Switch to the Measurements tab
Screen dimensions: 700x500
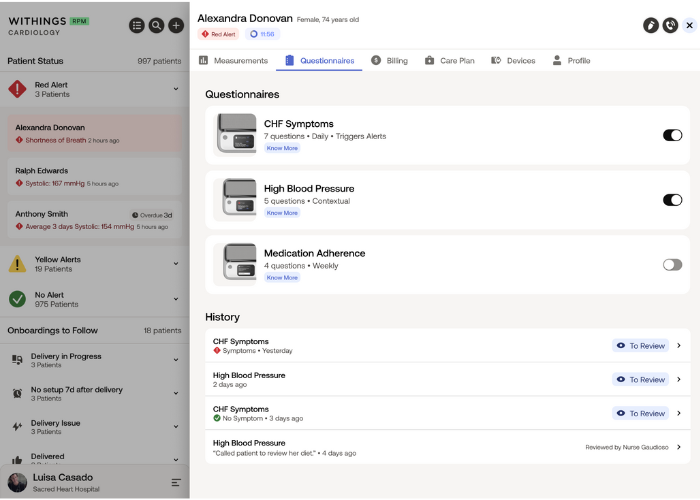tap(234, 61)
